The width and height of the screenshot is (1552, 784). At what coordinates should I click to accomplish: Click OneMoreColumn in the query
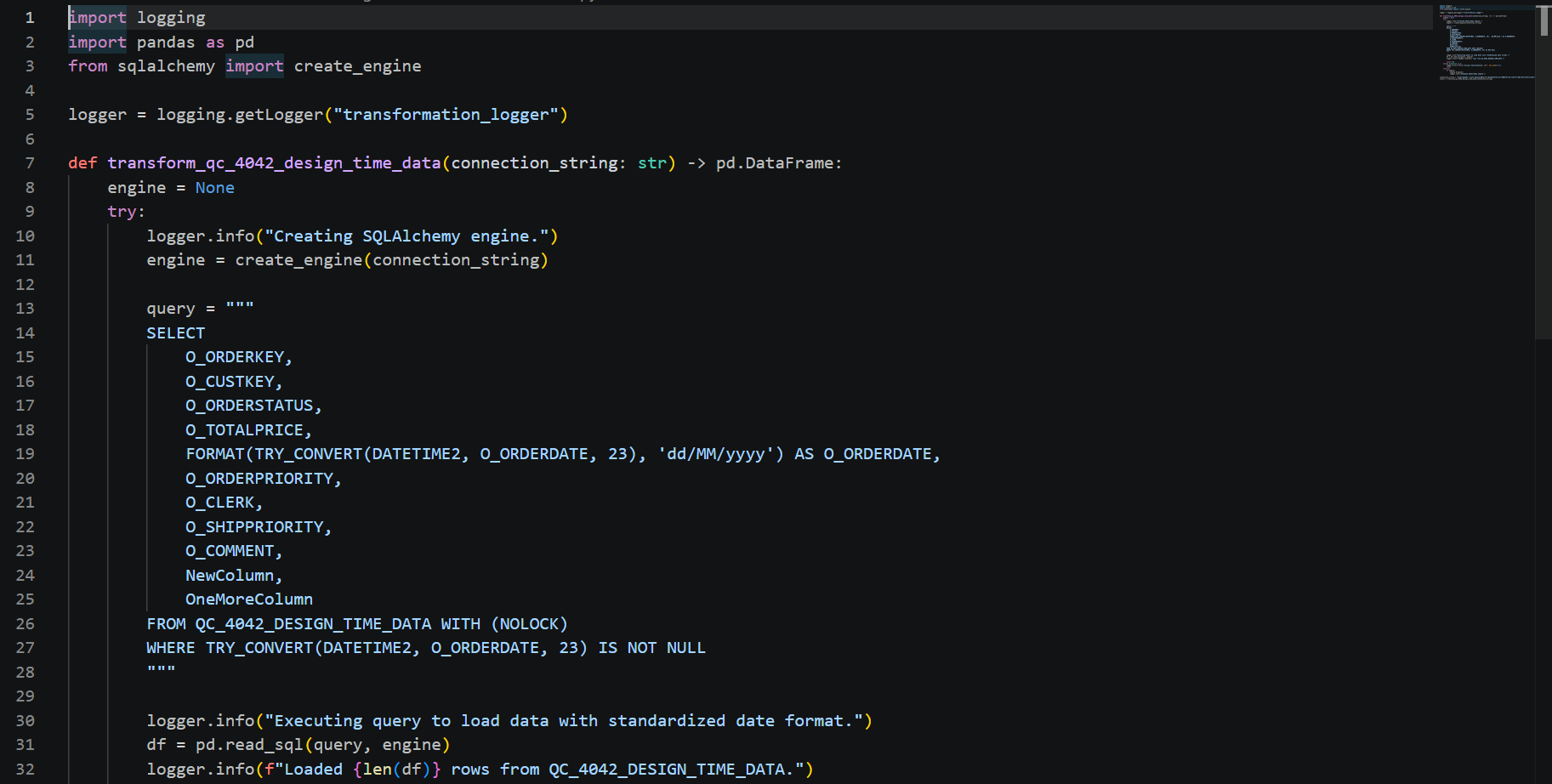click(249, 599)
